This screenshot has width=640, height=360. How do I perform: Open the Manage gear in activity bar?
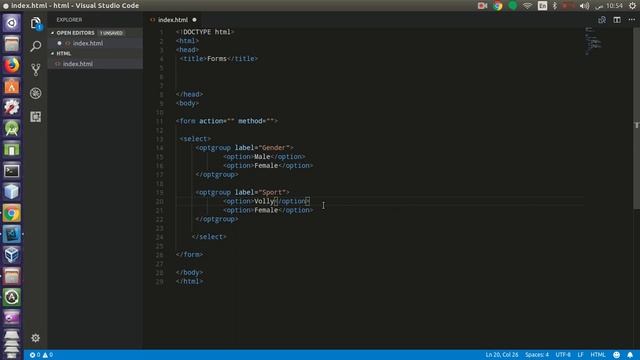coord(36,338)
